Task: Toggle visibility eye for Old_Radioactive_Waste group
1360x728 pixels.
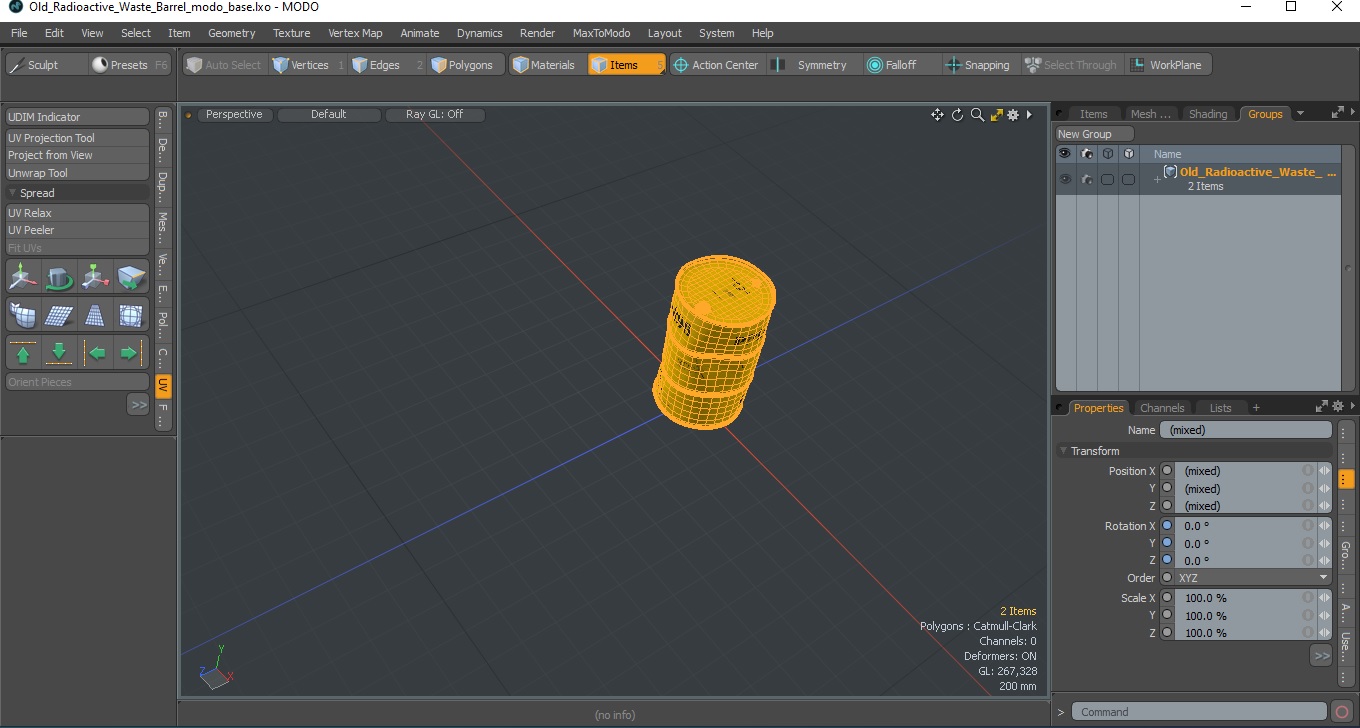Action: pos(1065,179)
